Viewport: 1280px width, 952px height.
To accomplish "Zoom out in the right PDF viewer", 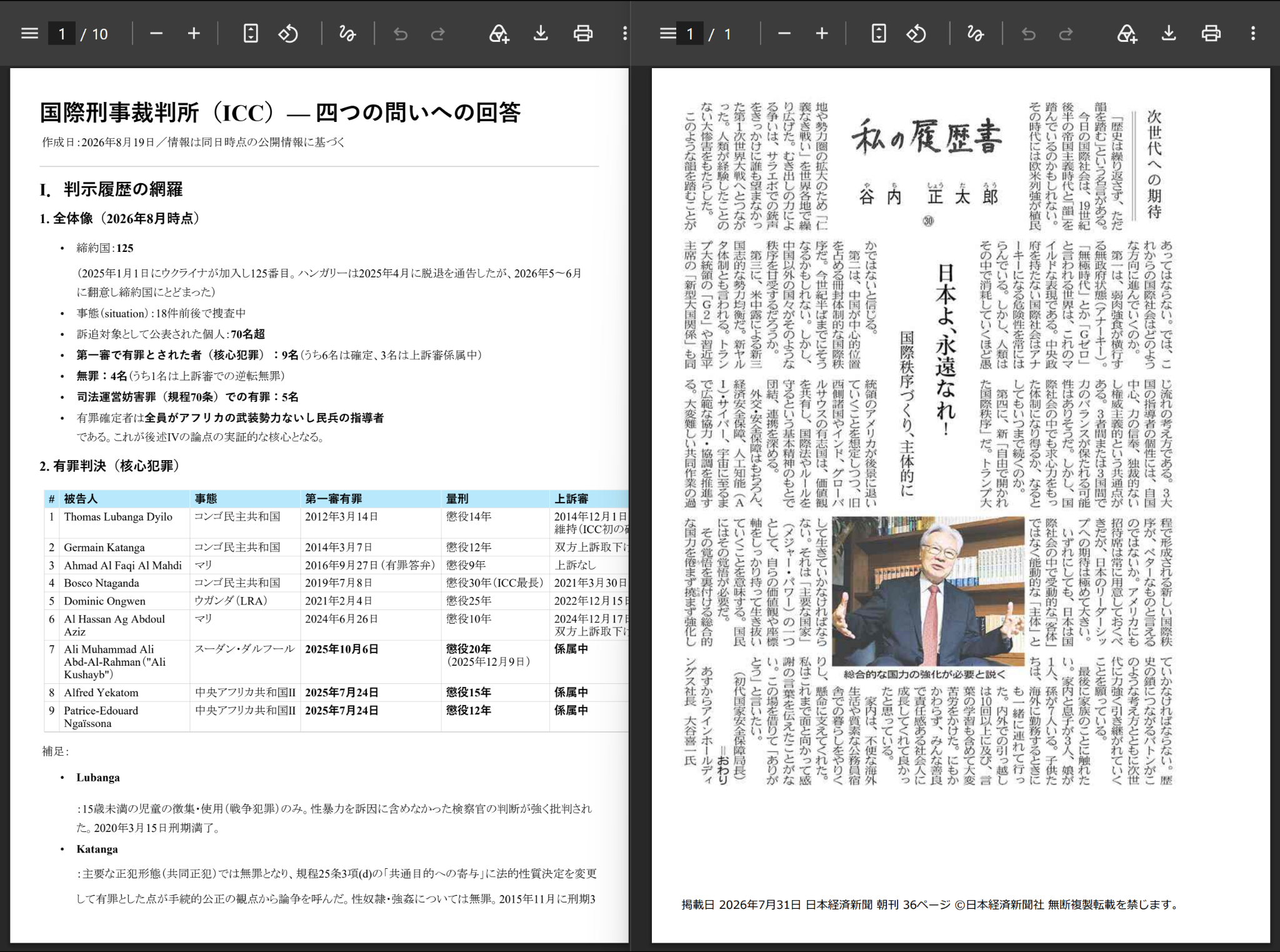I will click(x=784, y=33).
